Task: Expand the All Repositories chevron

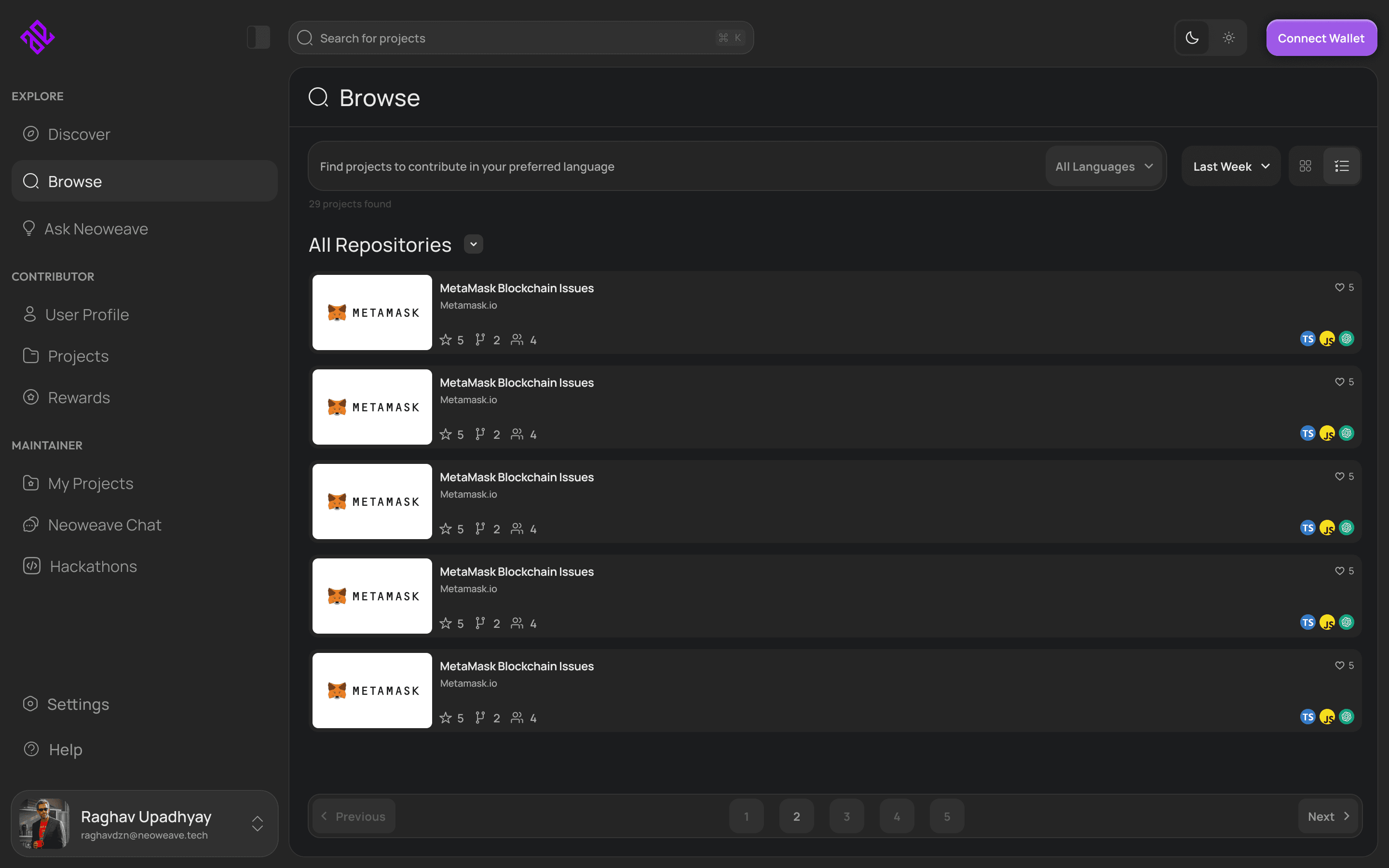Action: 474,244
